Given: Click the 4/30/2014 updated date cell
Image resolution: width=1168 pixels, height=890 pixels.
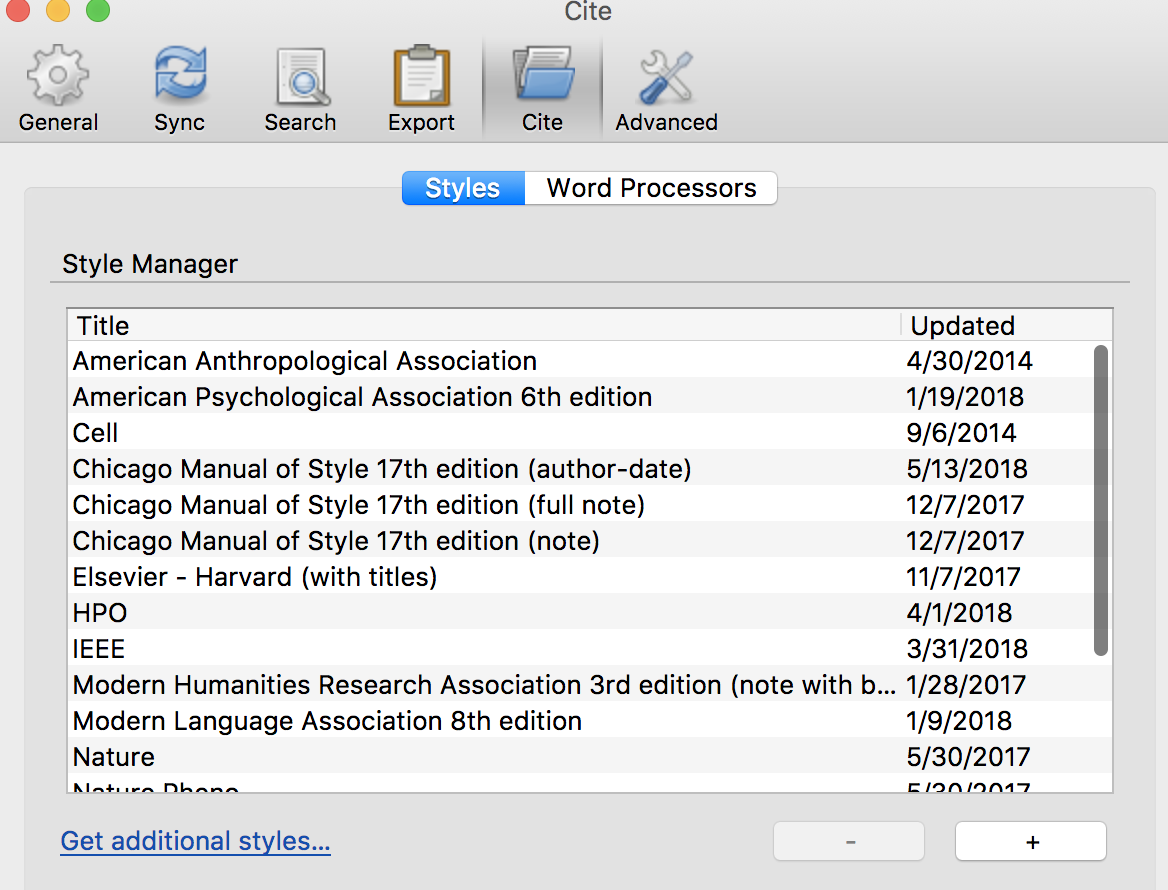Looking at the screenshot, I should pos(969,360).
